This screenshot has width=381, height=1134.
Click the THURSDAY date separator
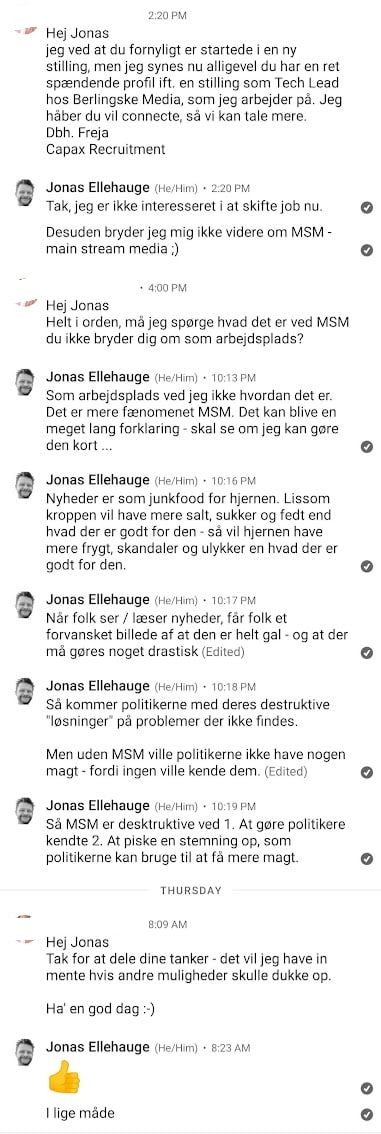191,890
